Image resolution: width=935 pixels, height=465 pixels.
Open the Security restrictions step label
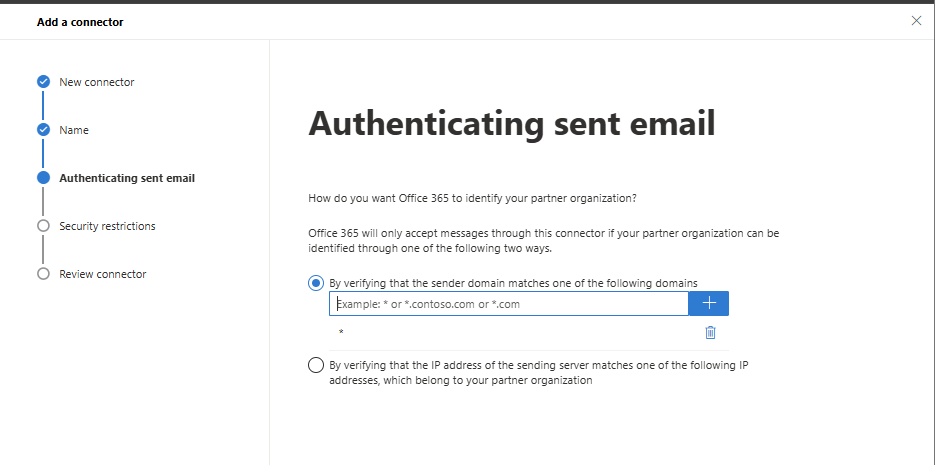(107, 226)
